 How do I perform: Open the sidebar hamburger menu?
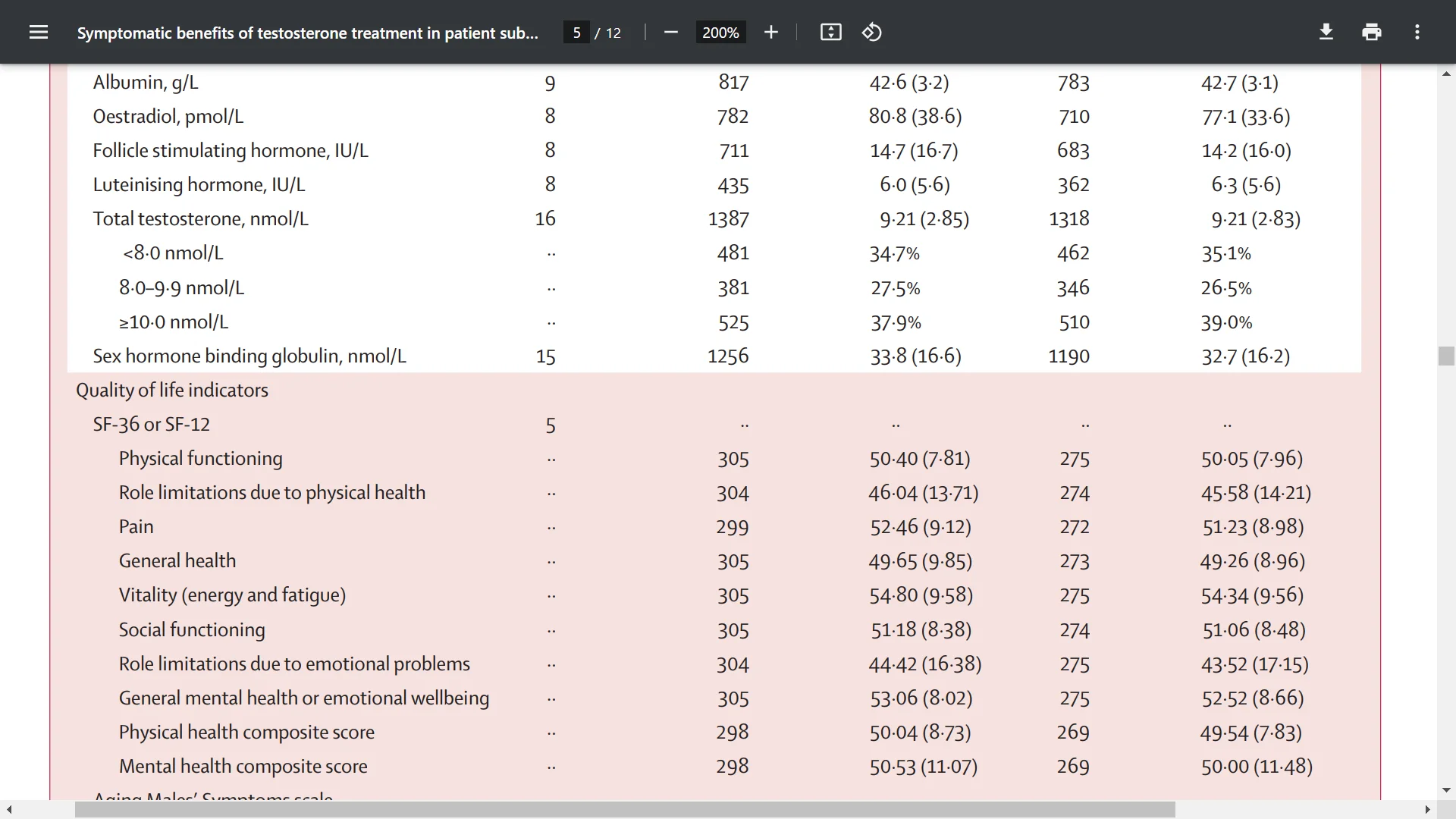39,32
